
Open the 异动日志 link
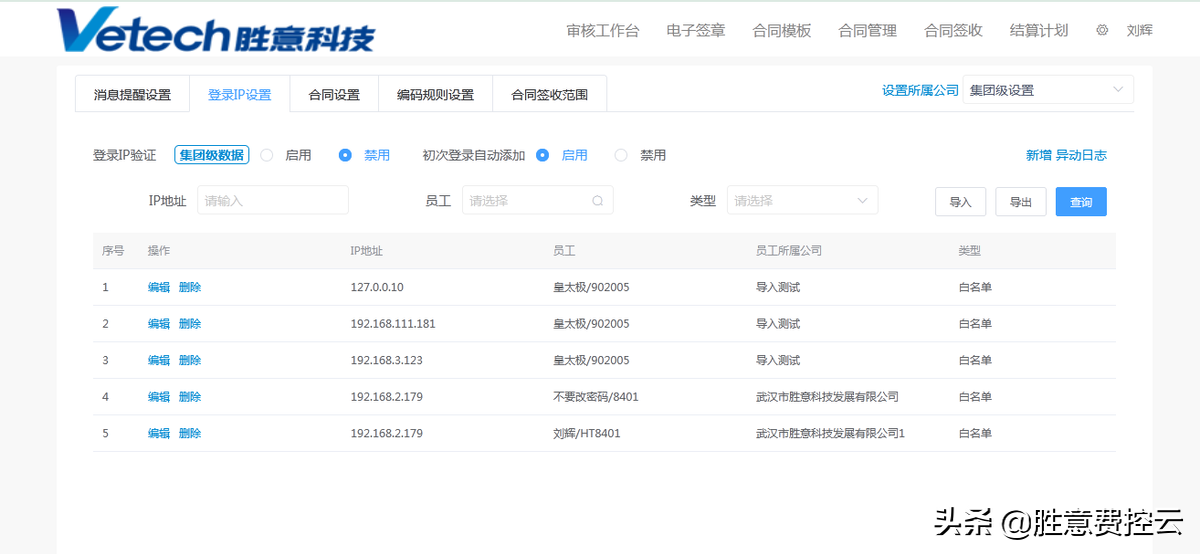coord(1082,155)
